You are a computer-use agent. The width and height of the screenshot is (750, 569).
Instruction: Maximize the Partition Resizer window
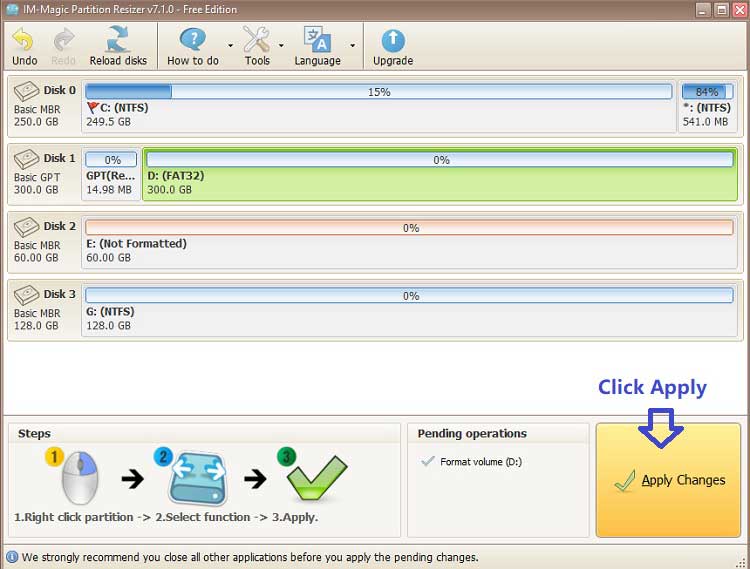tap(721, 10)
